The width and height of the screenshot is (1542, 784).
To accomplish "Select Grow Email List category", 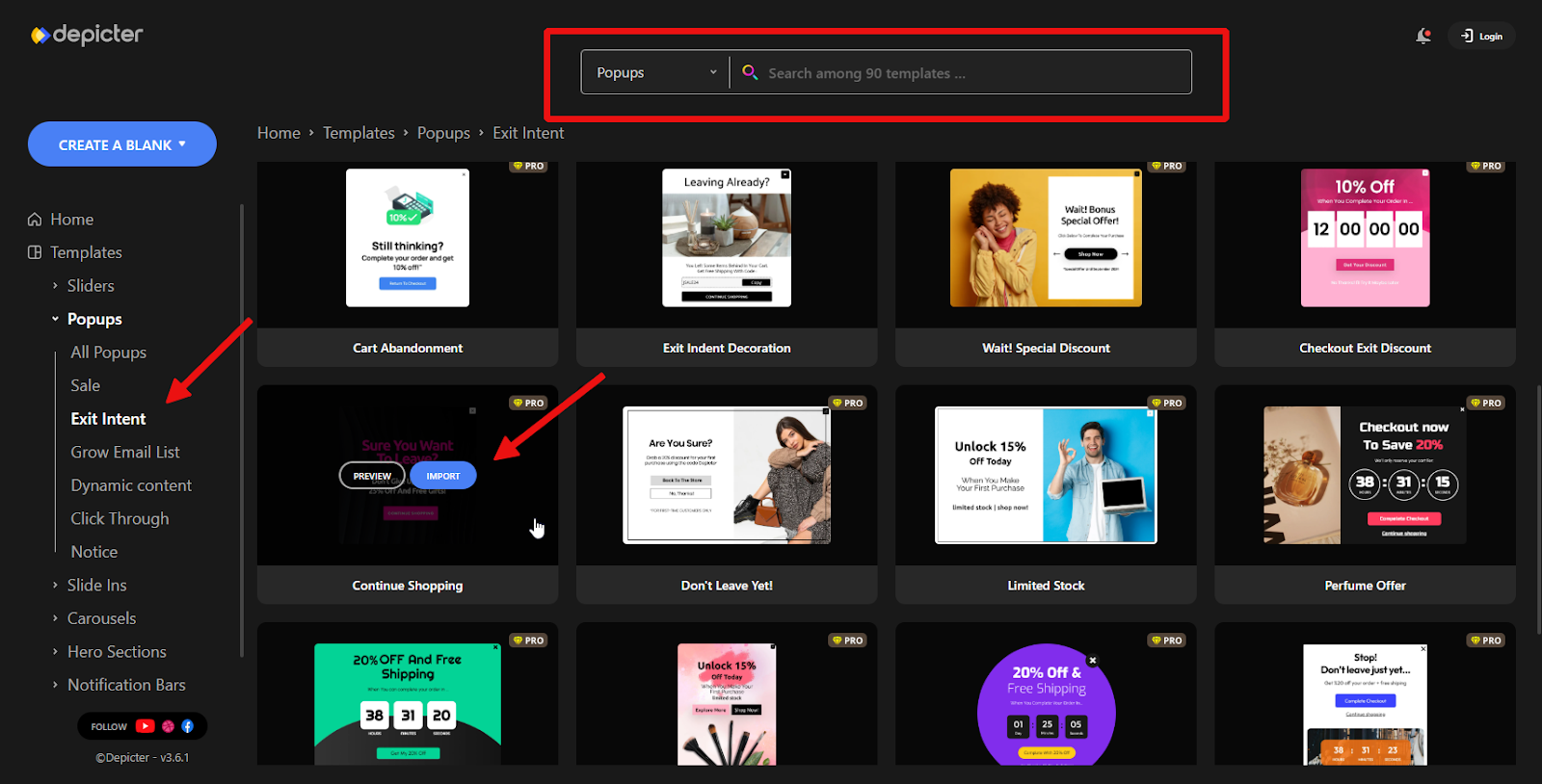I will click(x=125, y=452).
